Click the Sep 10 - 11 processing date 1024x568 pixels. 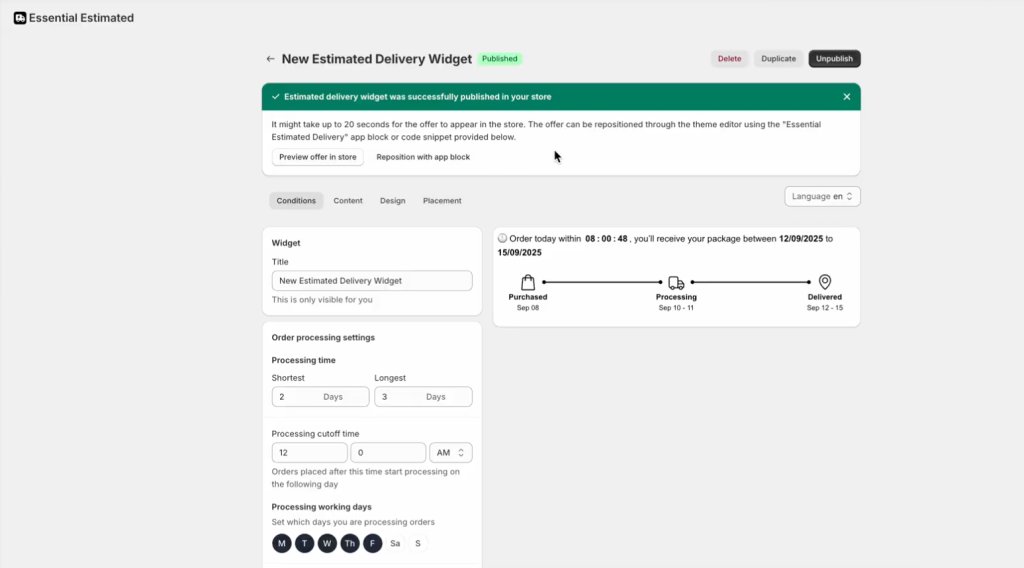click(x=676, y=308)
